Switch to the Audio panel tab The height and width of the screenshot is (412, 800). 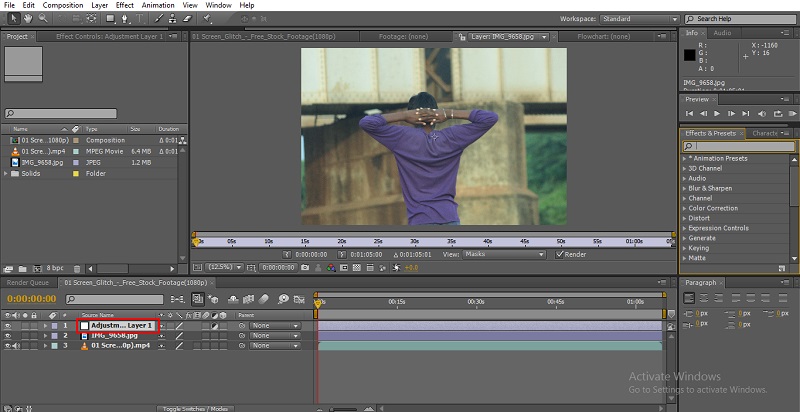[x=722, y=33]
